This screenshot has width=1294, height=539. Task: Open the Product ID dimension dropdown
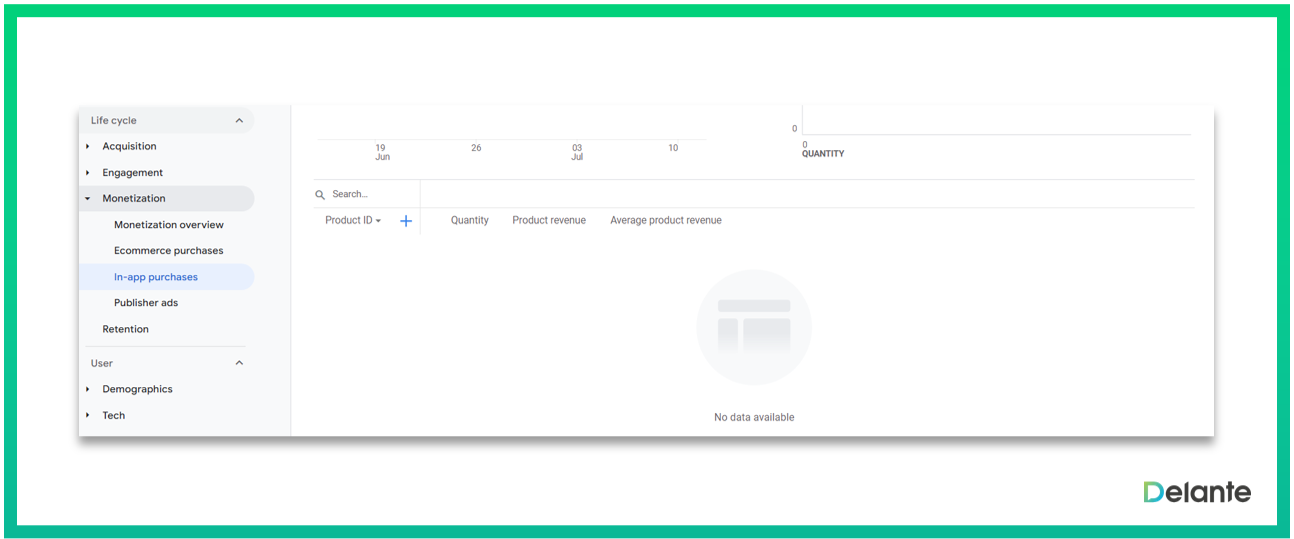353,221
